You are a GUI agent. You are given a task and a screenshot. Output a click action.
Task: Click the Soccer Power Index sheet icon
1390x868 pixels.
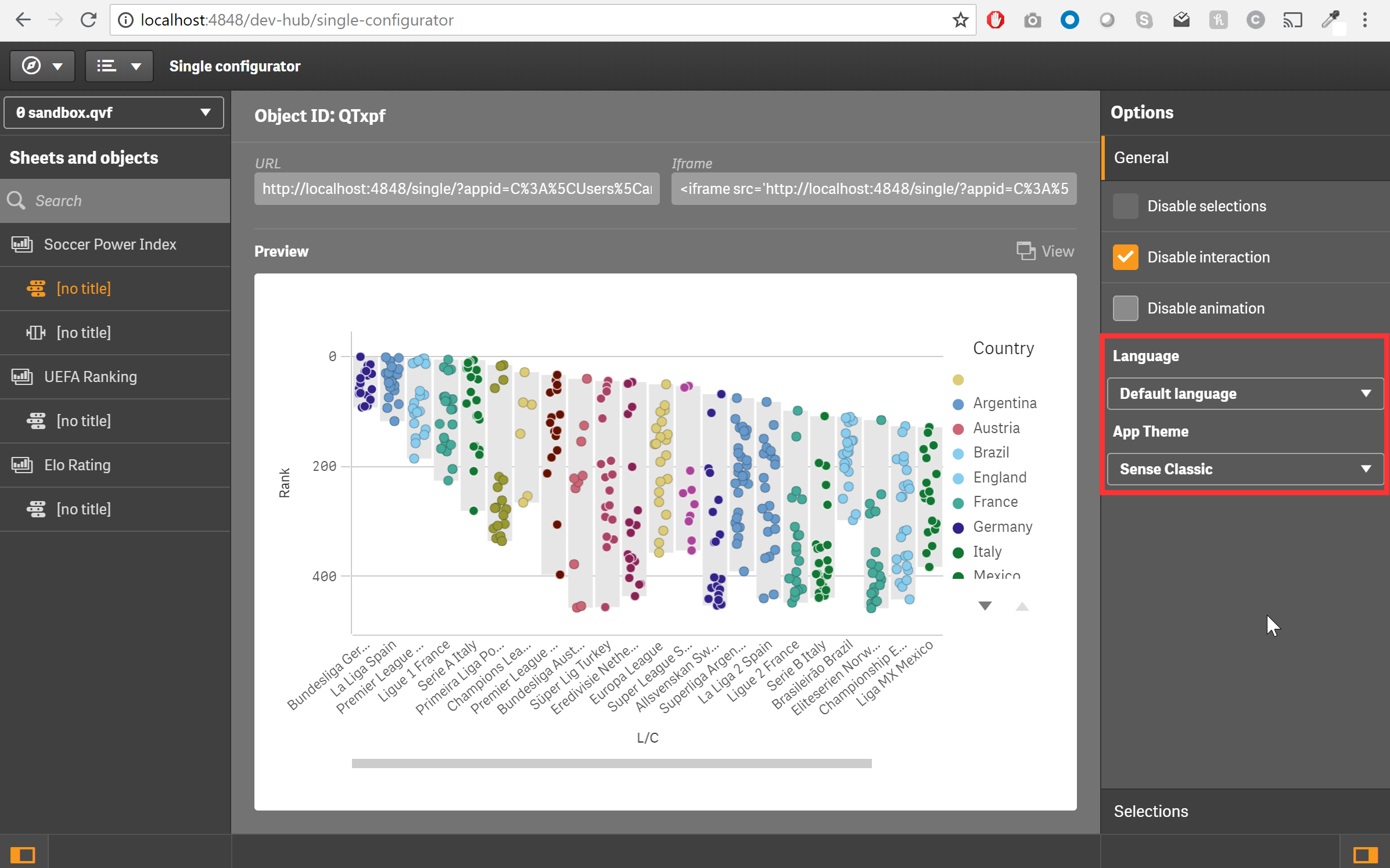click(22, 244)
